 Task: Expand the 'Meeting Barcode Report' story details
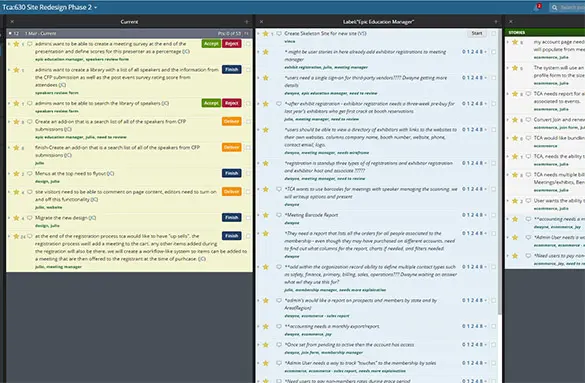pos(258,215)
